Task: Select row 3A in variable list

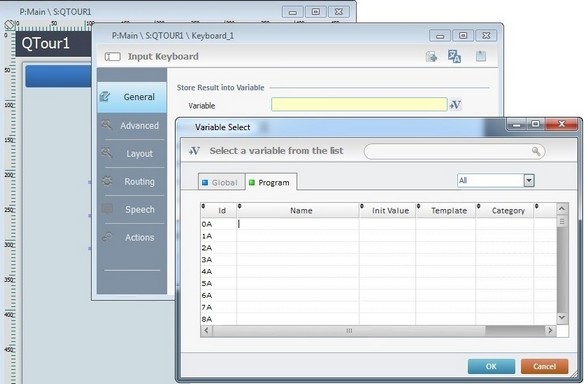Action: click(x=378, y=260)
